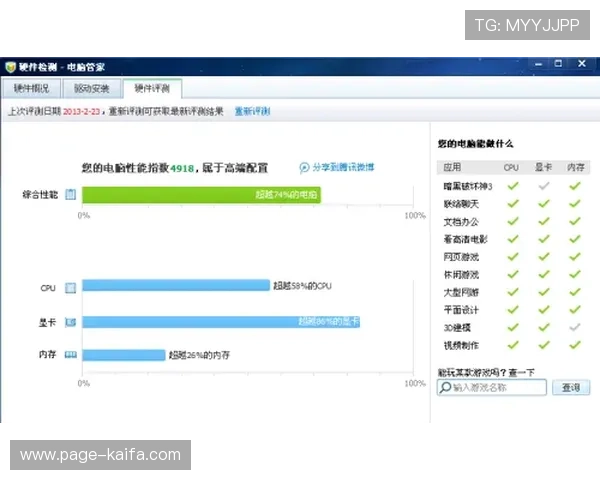Screen dimensions: 600x480
Task: Click the performance score 4918
Action: point(182,168)
